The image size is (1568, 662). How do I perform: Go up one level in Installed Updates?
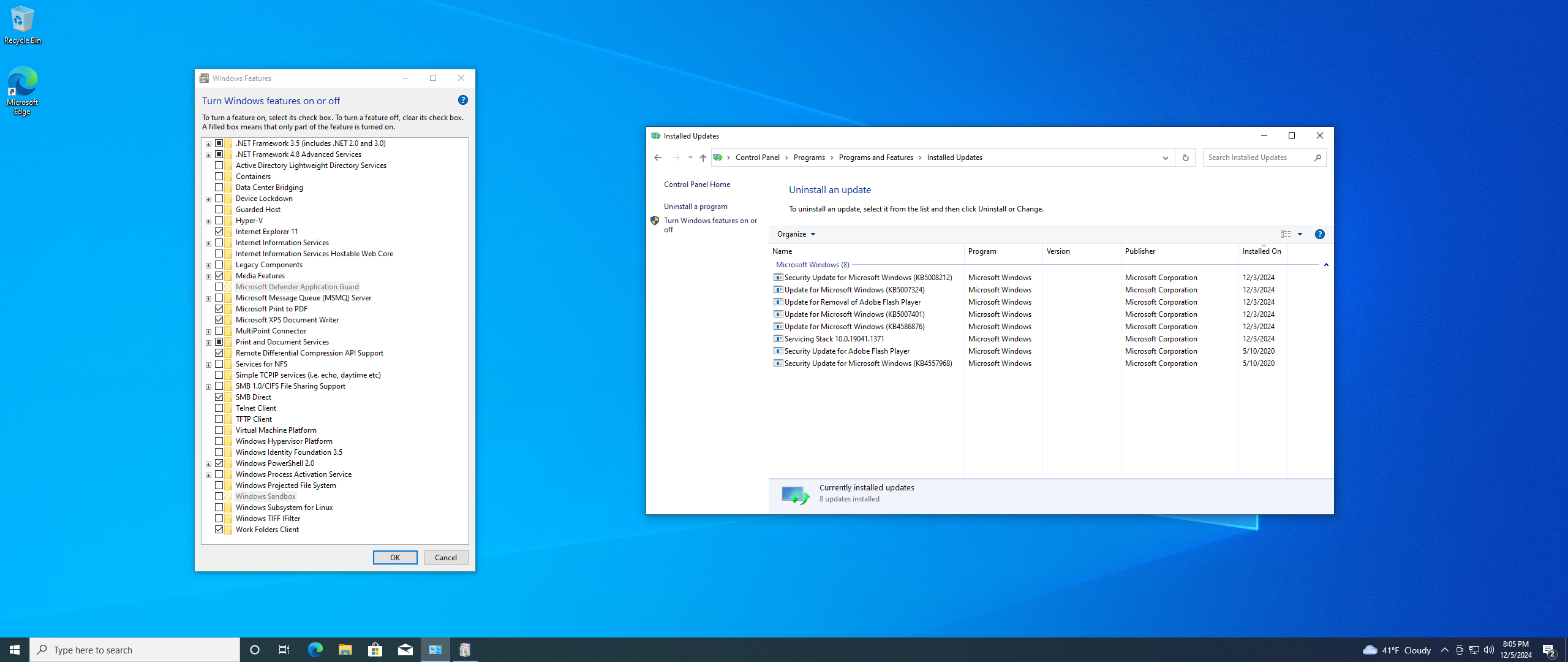[x=703, y=158]
